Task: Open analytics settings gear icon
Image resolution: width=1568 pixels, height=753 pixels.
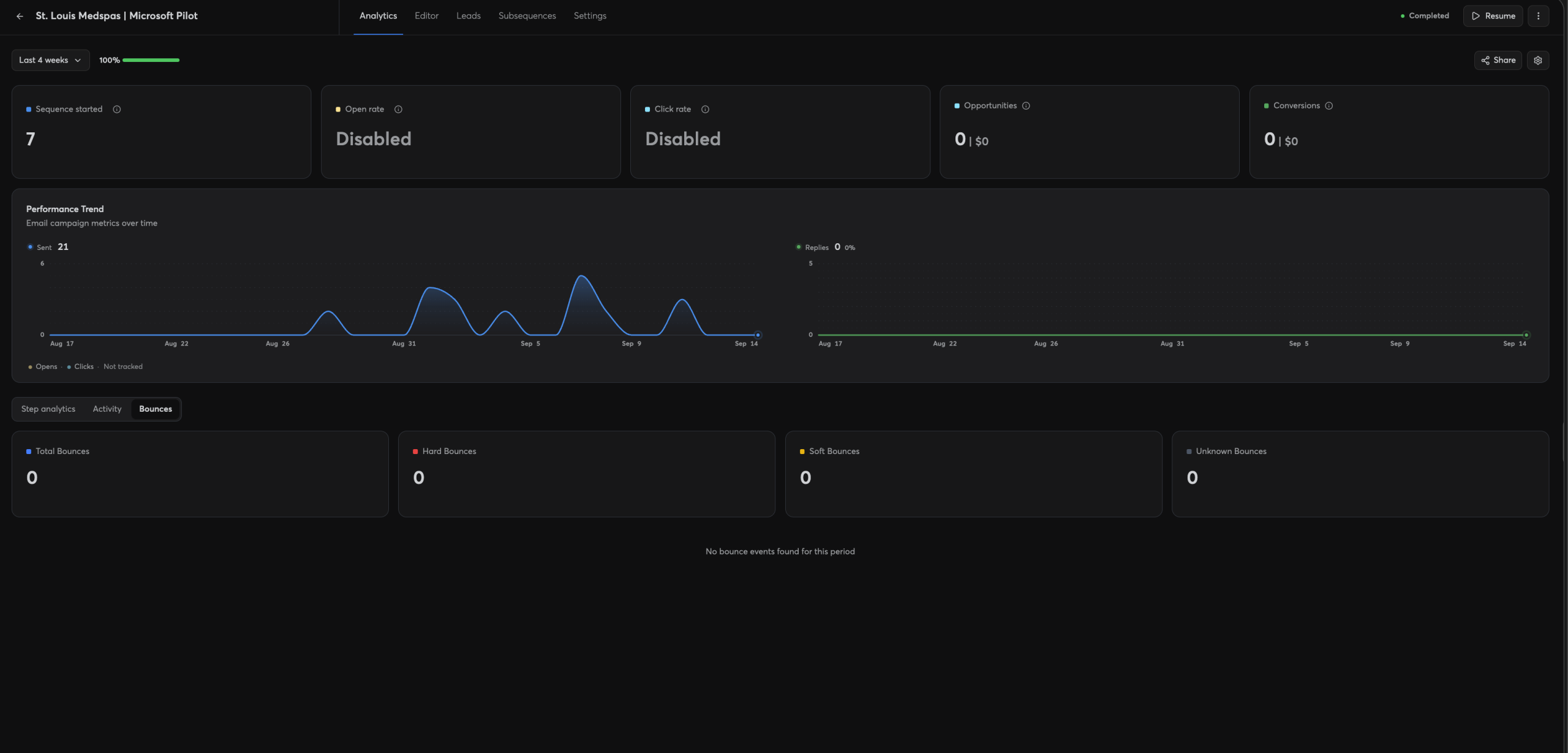Action: 1537,60
